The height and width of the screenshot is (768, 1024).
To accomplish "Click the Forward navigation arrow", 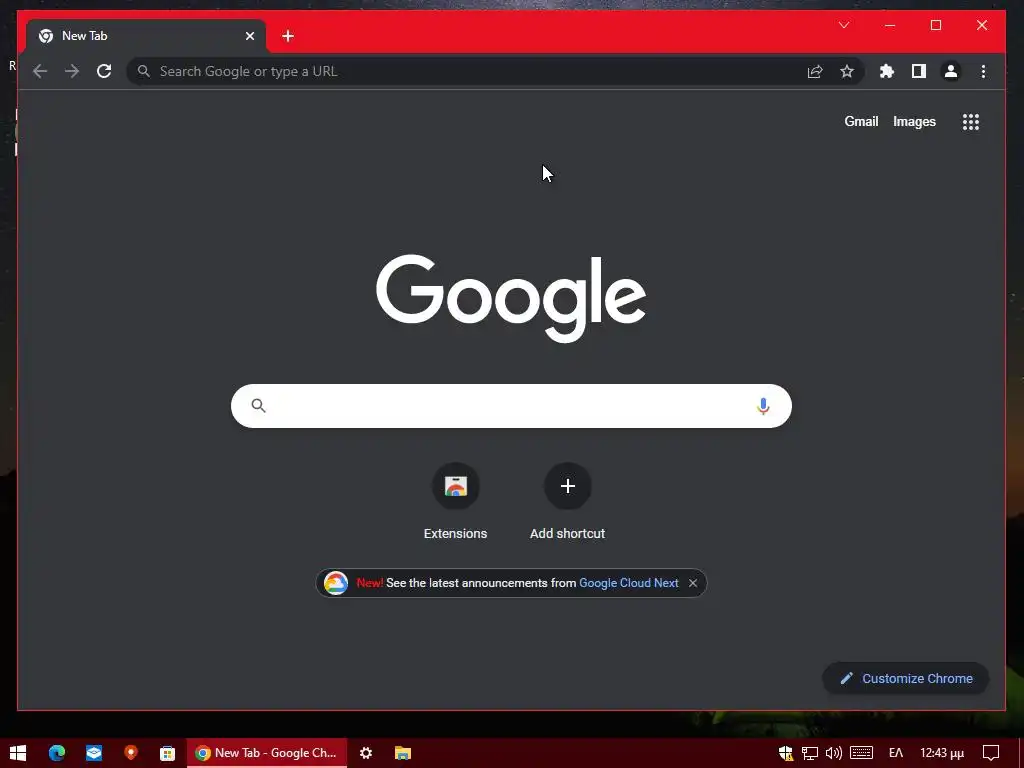I will coord(72,71).
